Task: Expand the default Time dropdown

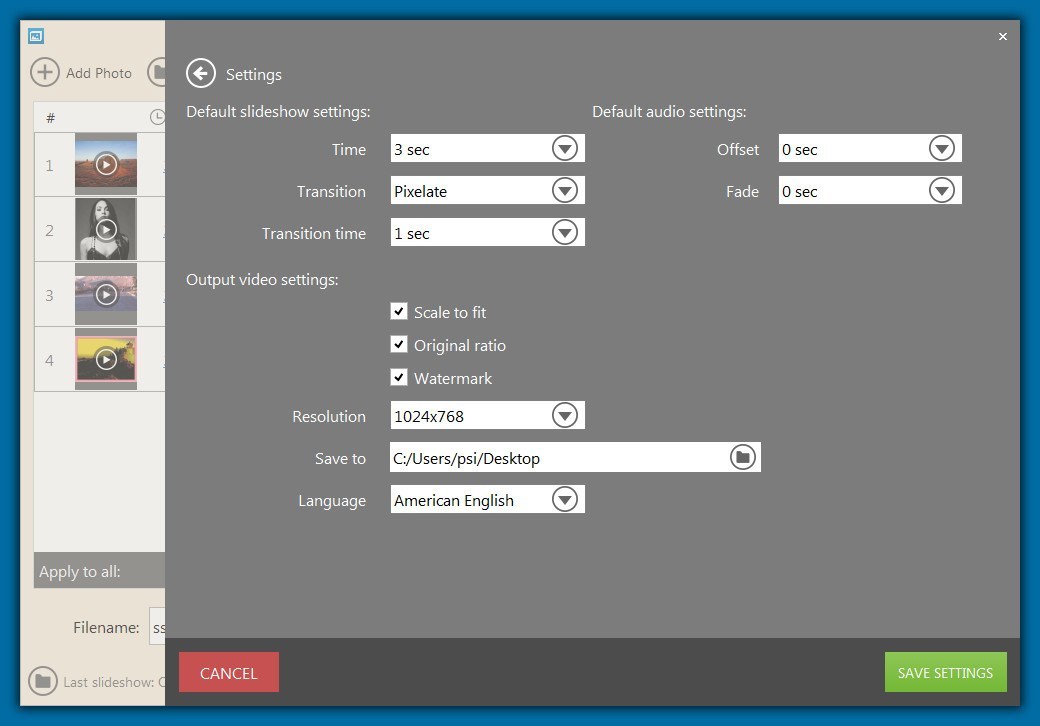Action: coord(565,147)
